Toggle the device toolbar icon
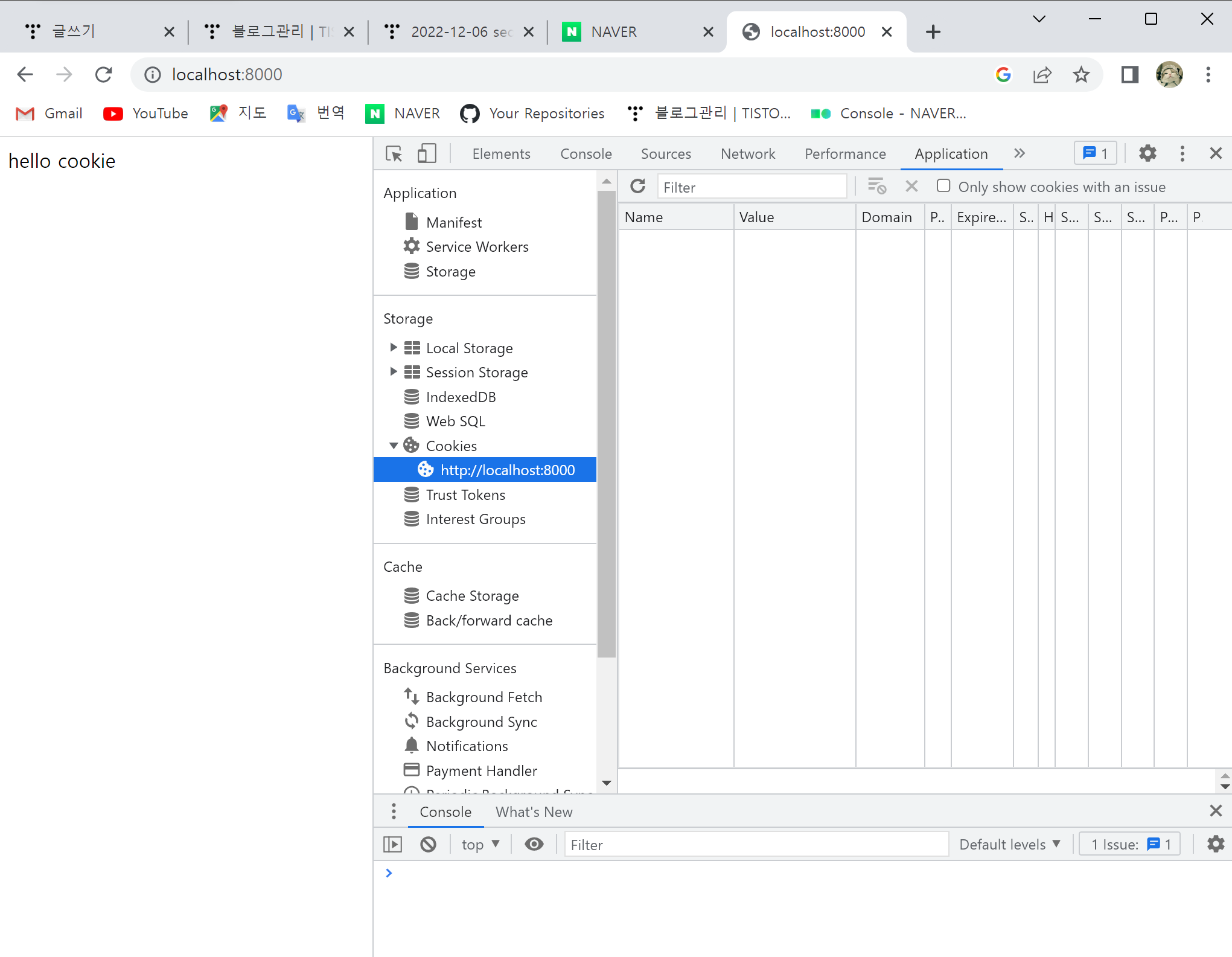 click(427, 154)
